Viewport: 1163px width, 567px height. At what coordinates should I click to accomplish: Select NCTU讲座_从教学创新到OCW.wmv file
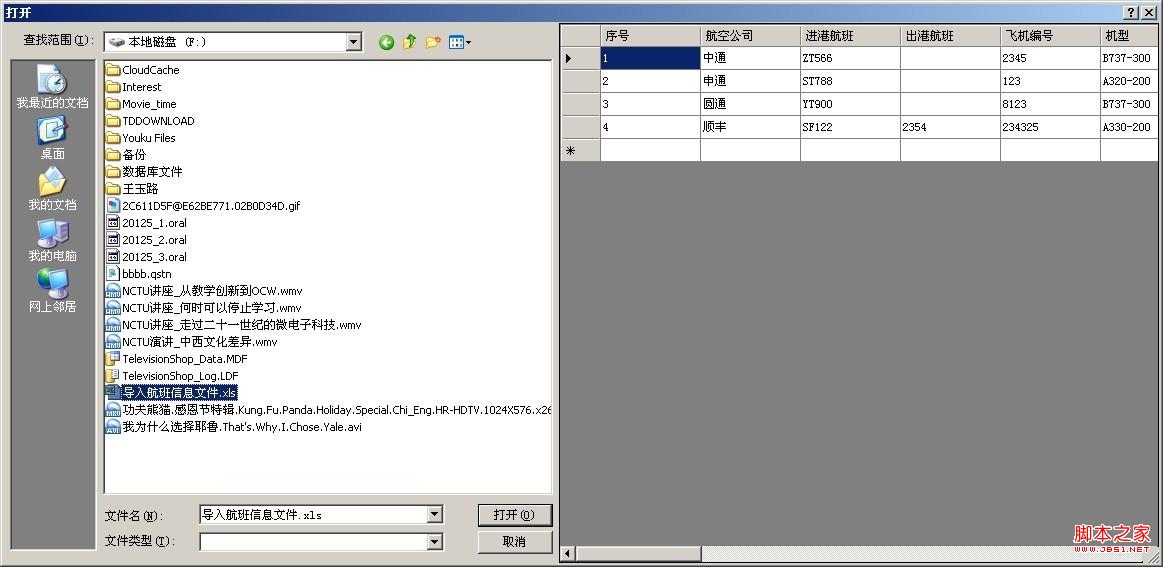tap(204, 291)
